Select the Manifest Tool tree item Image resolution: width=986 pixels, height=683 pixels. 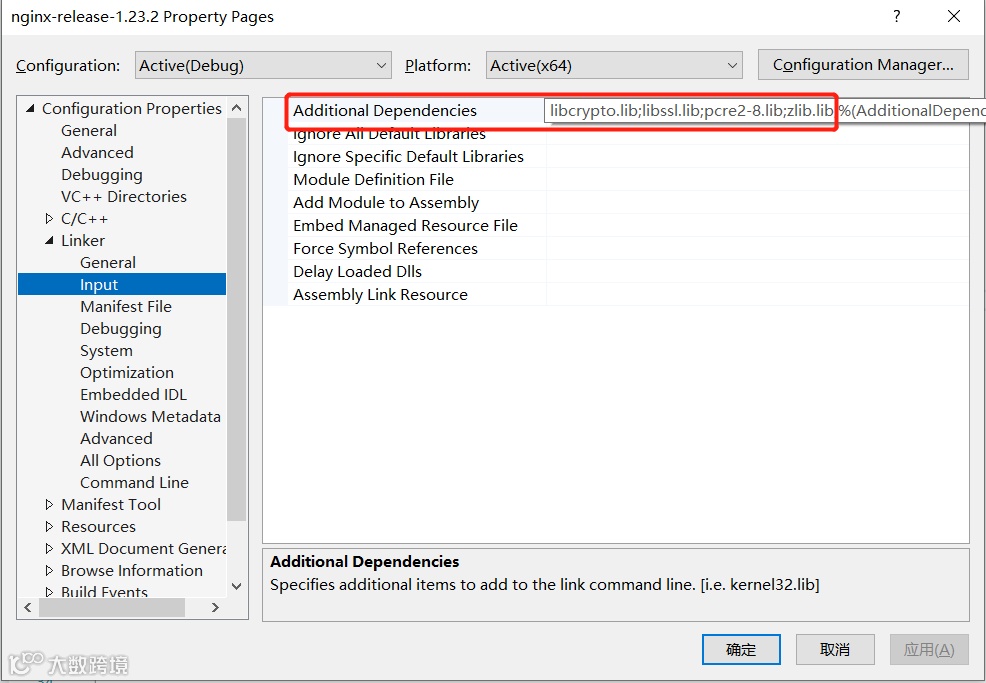tap(111, 504)
